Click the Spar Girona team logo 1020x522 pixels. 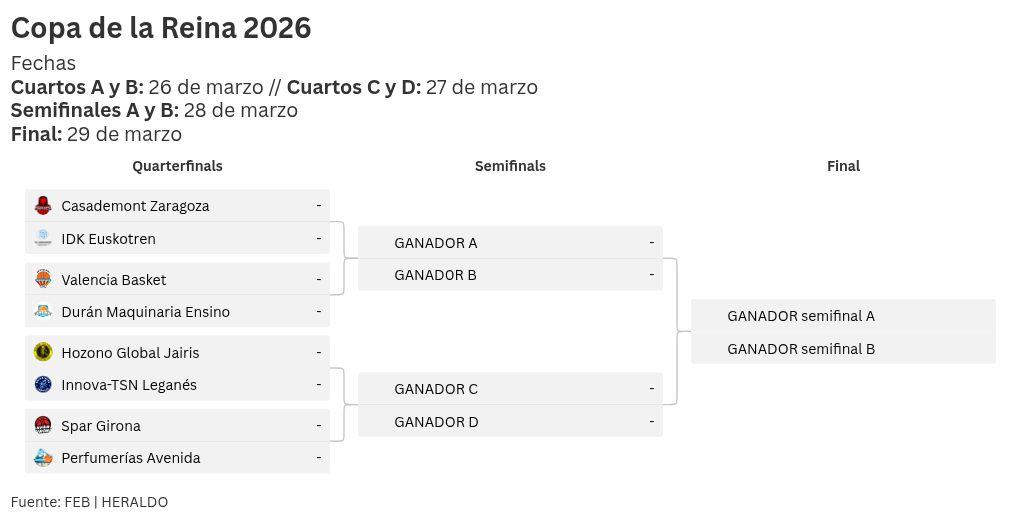tap(42, 425)
